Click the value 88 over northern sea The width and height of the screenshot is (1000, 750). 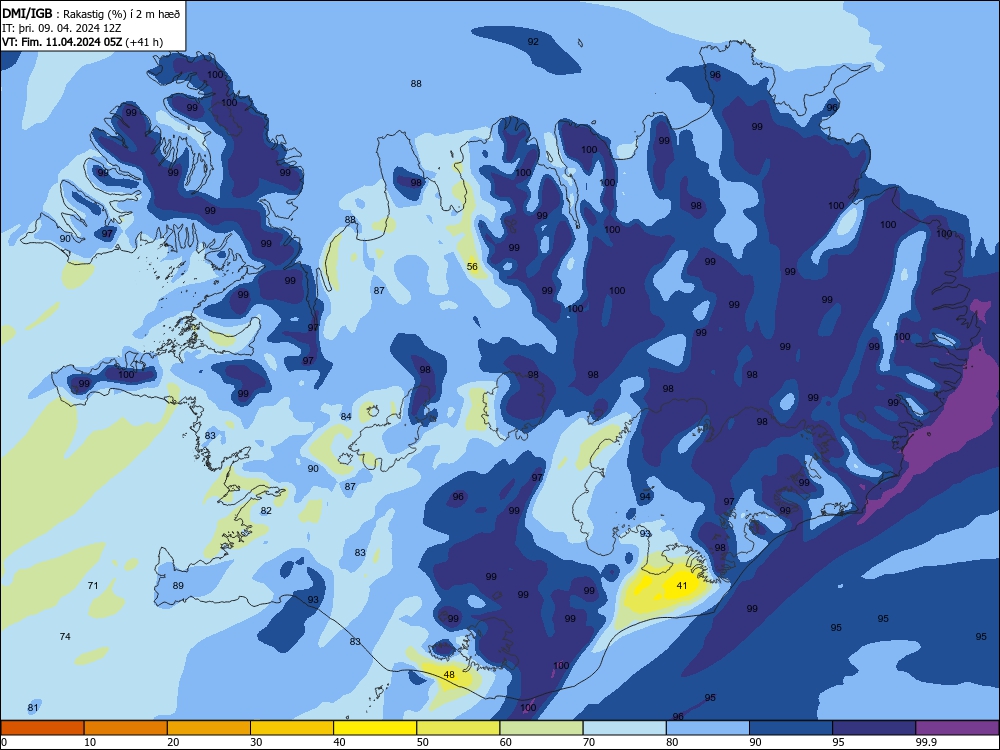coord(416,84)
